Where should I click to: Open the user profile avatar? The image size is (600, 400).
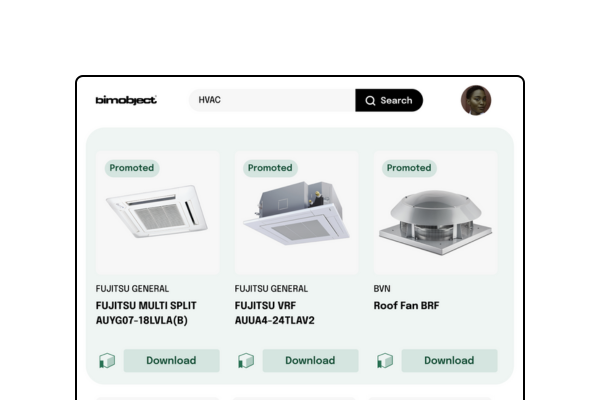476,100
